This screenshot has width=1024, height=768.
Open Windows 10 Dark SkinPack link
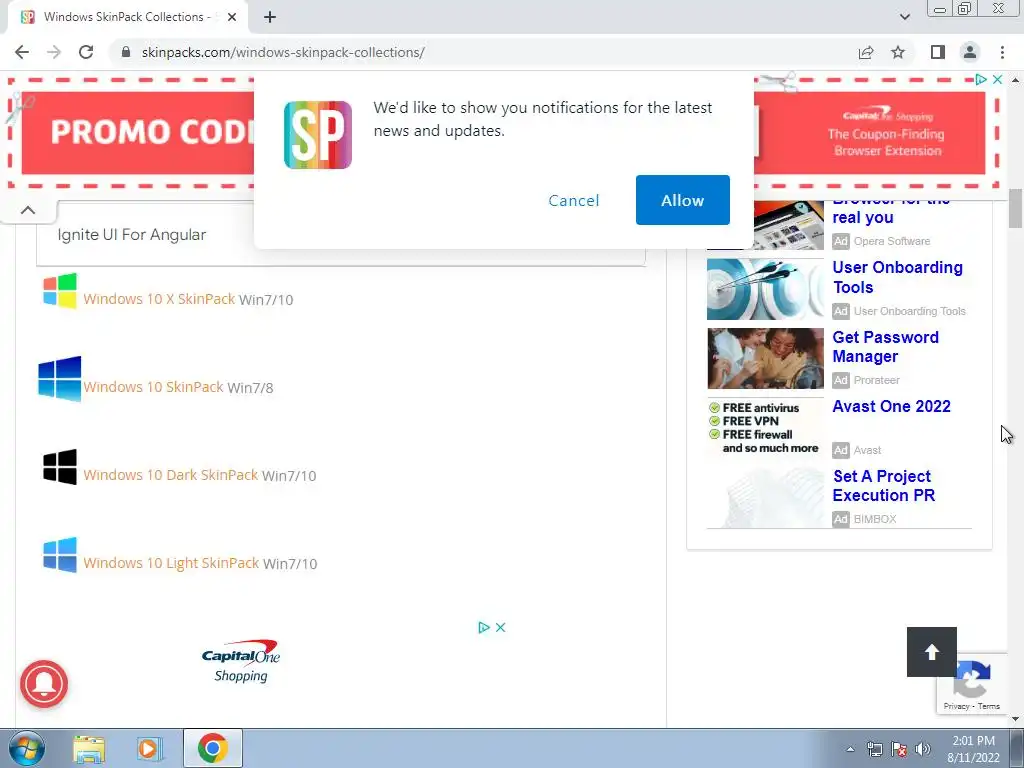[170, 475]
